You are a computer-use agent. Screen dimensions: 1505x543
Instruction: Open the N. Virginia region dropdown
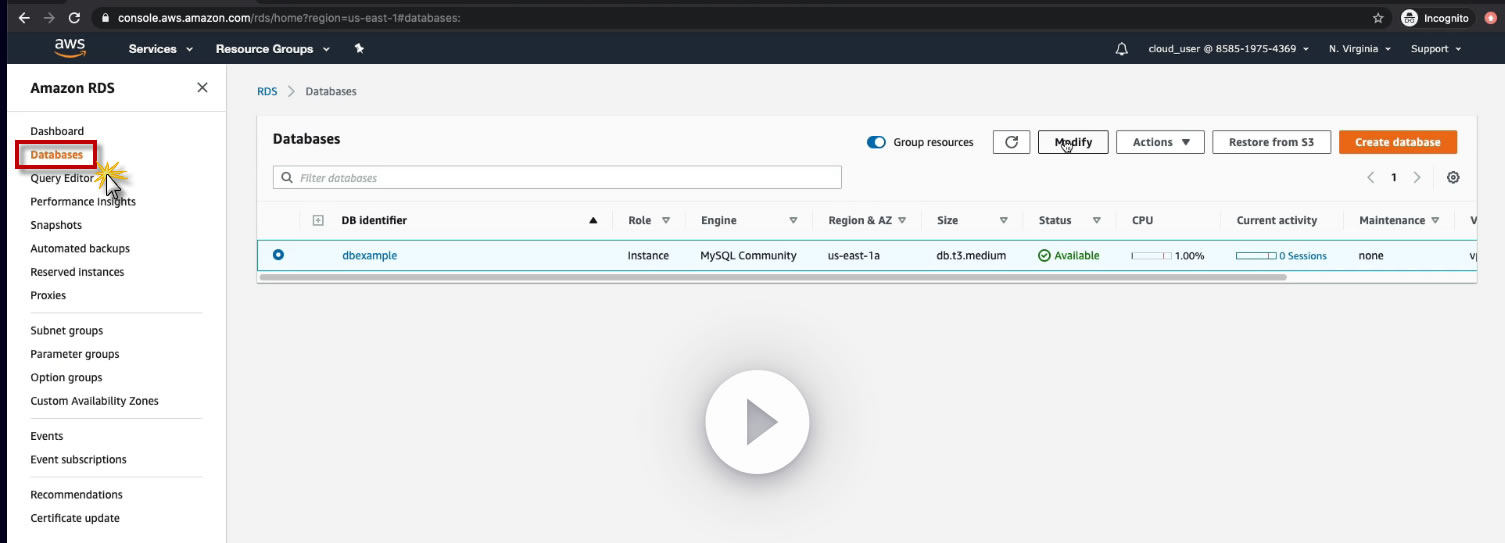(1359, 49)
